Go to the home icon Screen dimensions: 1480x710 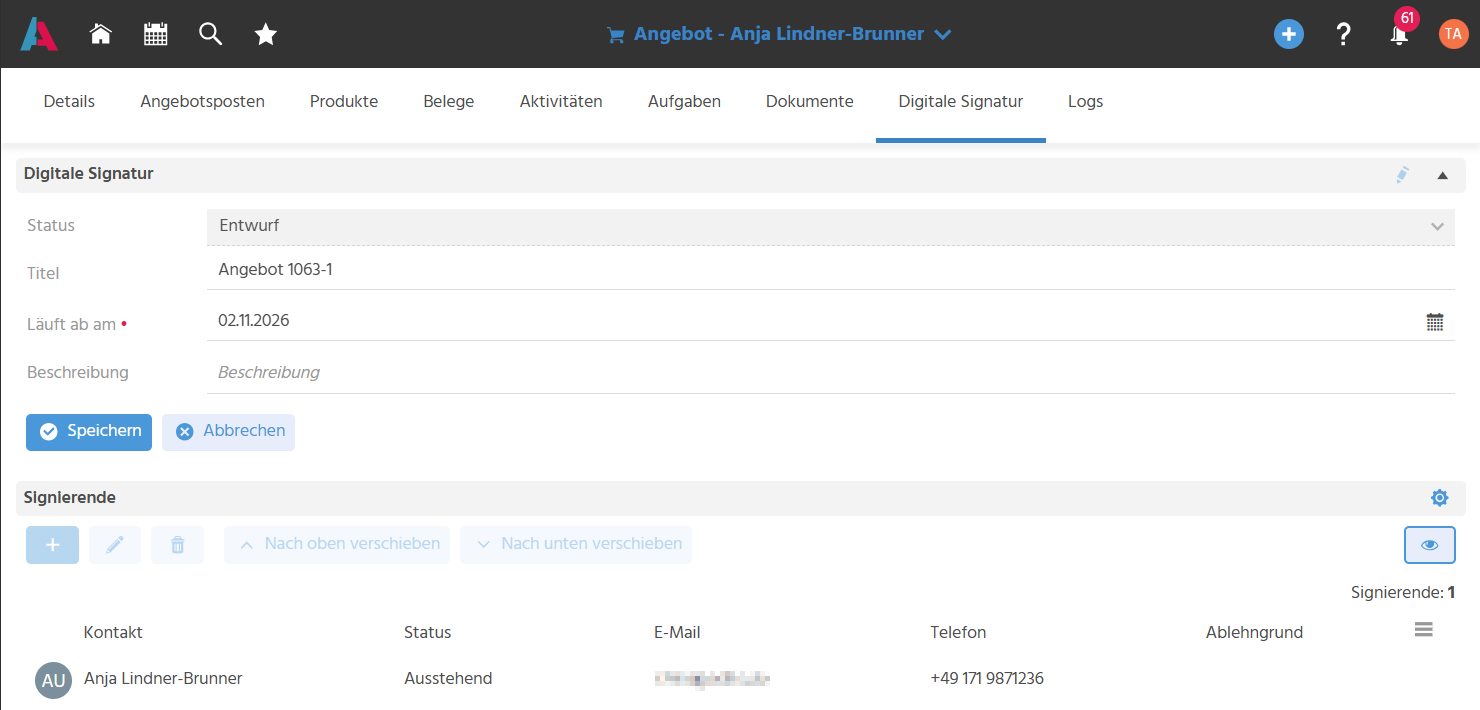pos(100,34)
